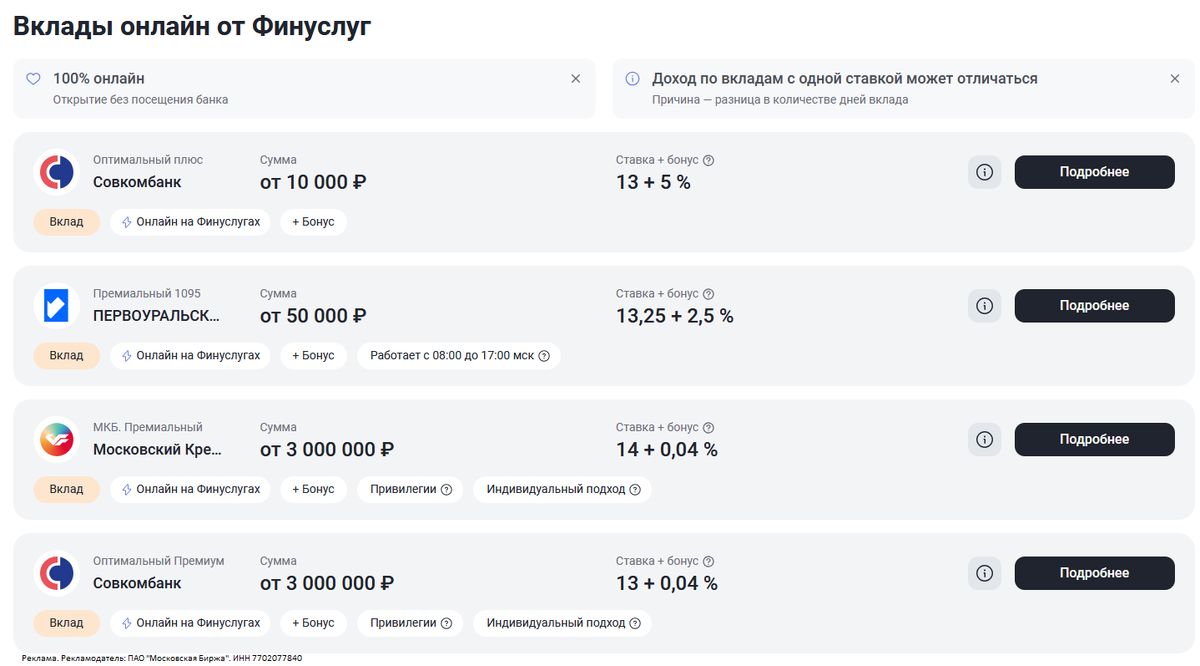This screenshot has height=666, width=1200.
Task: Click the rate "13 + 0,04 %"
Action: pos(667,583)
